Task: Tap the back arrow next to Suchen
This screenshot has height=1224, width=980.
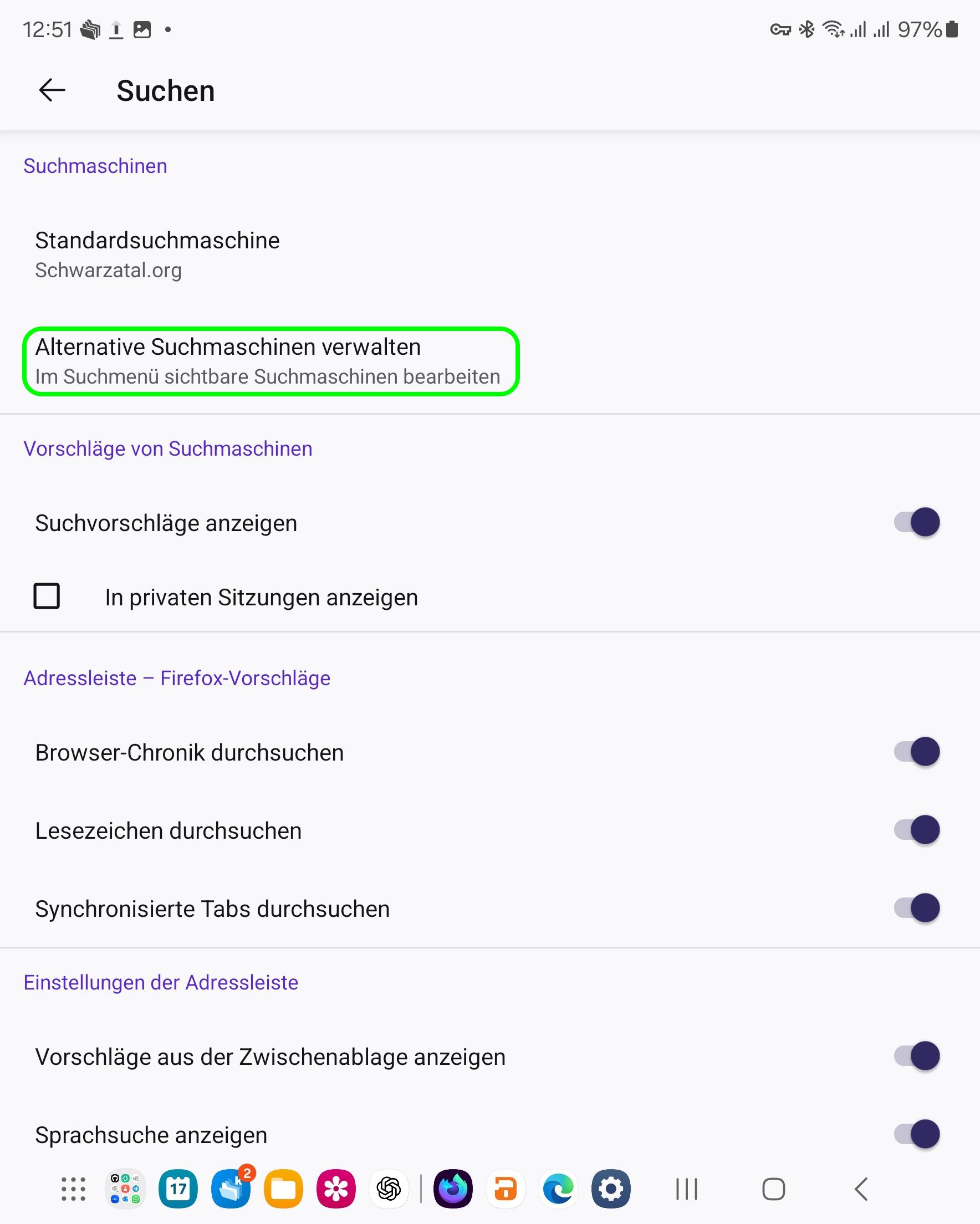Action: pos(52,90)
